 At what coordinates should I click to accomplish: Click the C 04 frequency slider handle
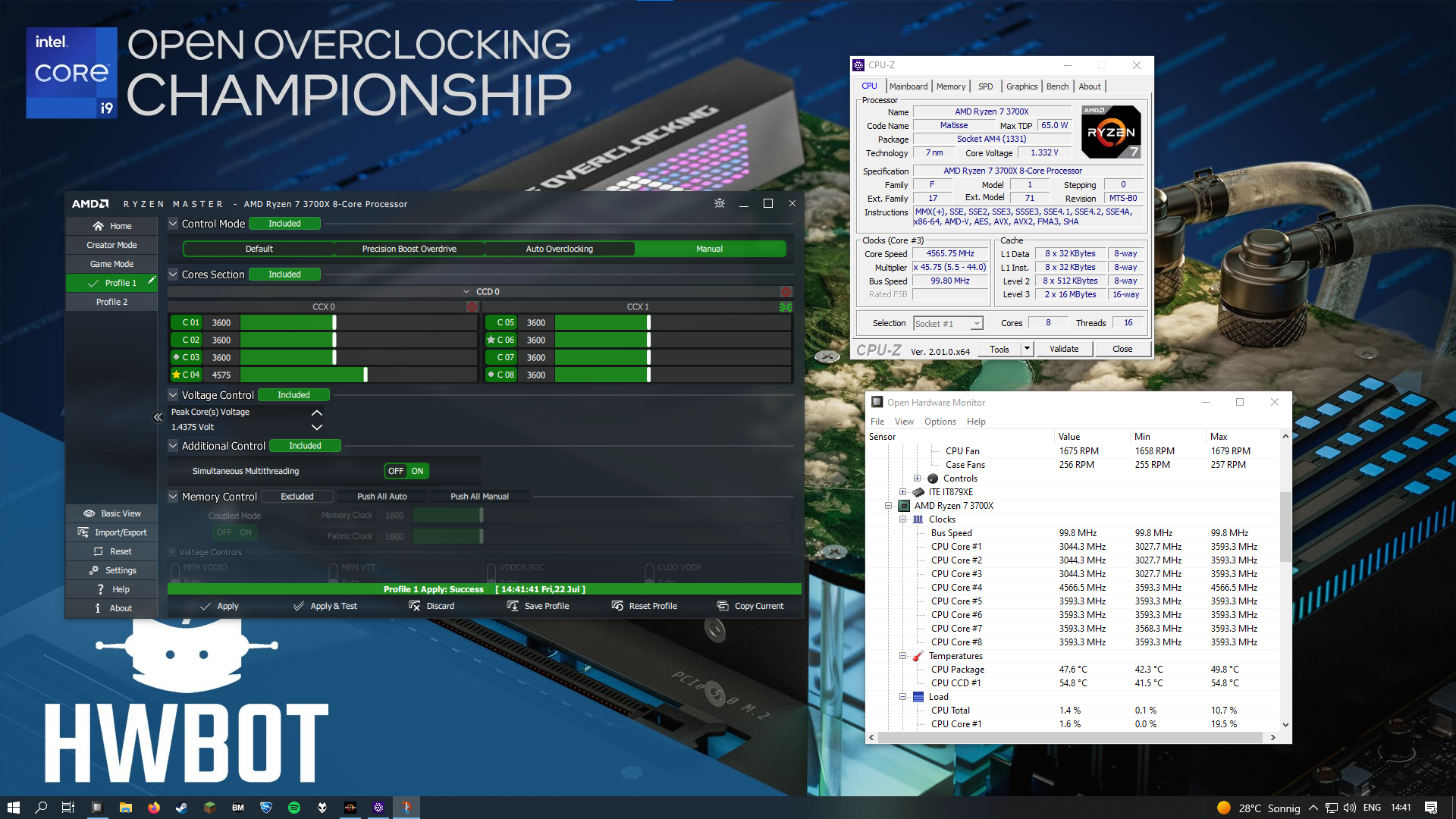(x=366, y=375)
